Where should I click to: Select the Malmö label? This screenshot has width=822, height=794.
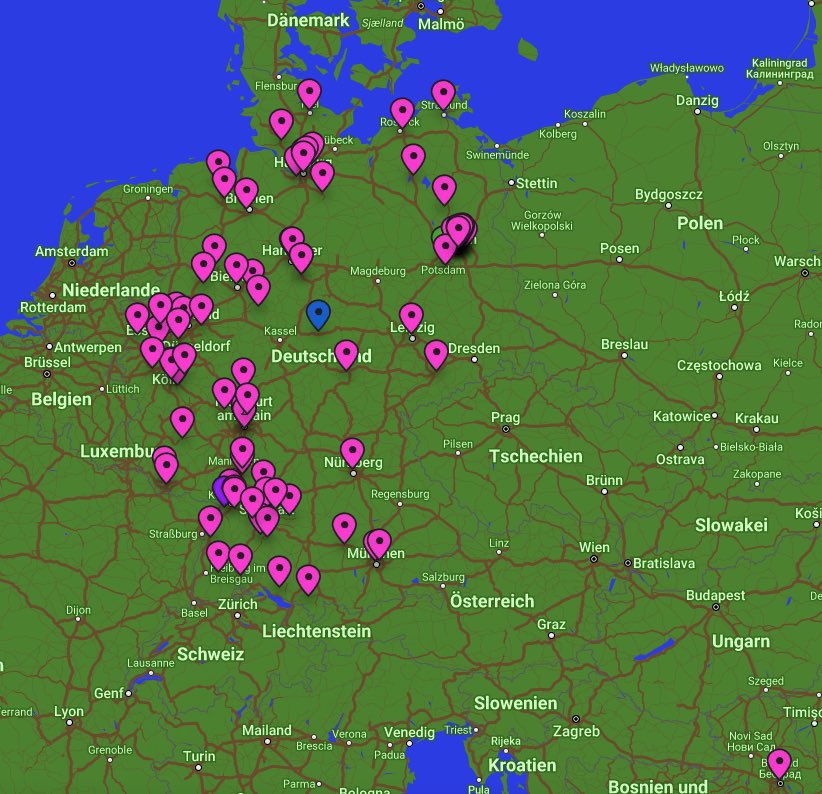click(x=441, y=24)
